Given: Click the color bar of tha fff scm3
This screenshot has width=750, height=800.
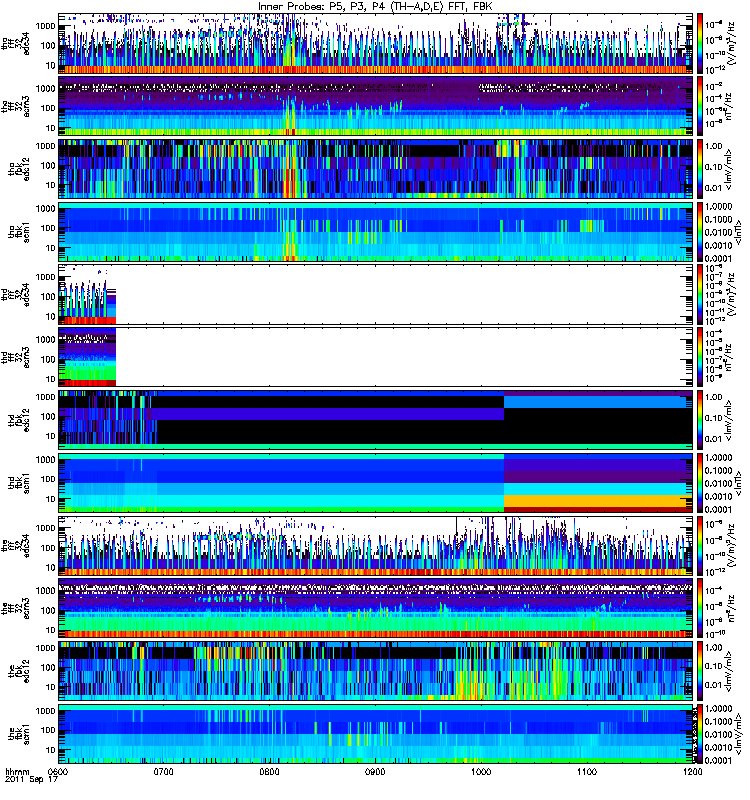Looking at the screenshot, I should click(700, 106).
